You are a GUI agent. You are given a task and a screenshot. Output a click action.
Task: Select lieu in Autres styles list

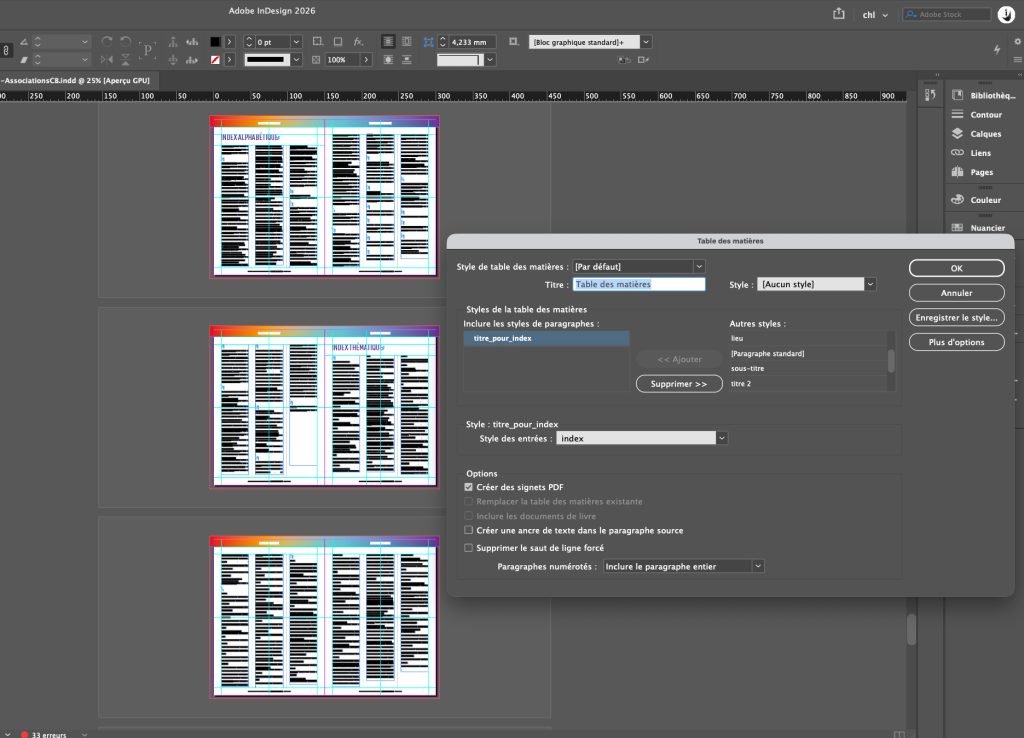click(807, 338)
